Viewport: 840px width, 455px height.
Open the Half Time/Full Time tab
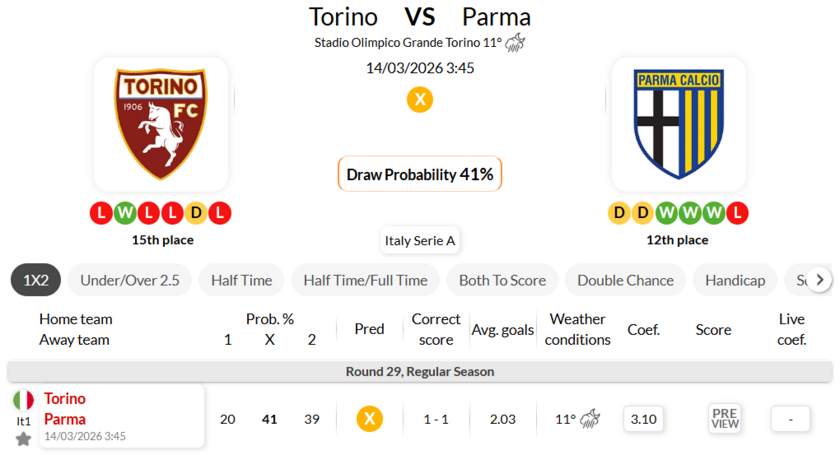365,280
